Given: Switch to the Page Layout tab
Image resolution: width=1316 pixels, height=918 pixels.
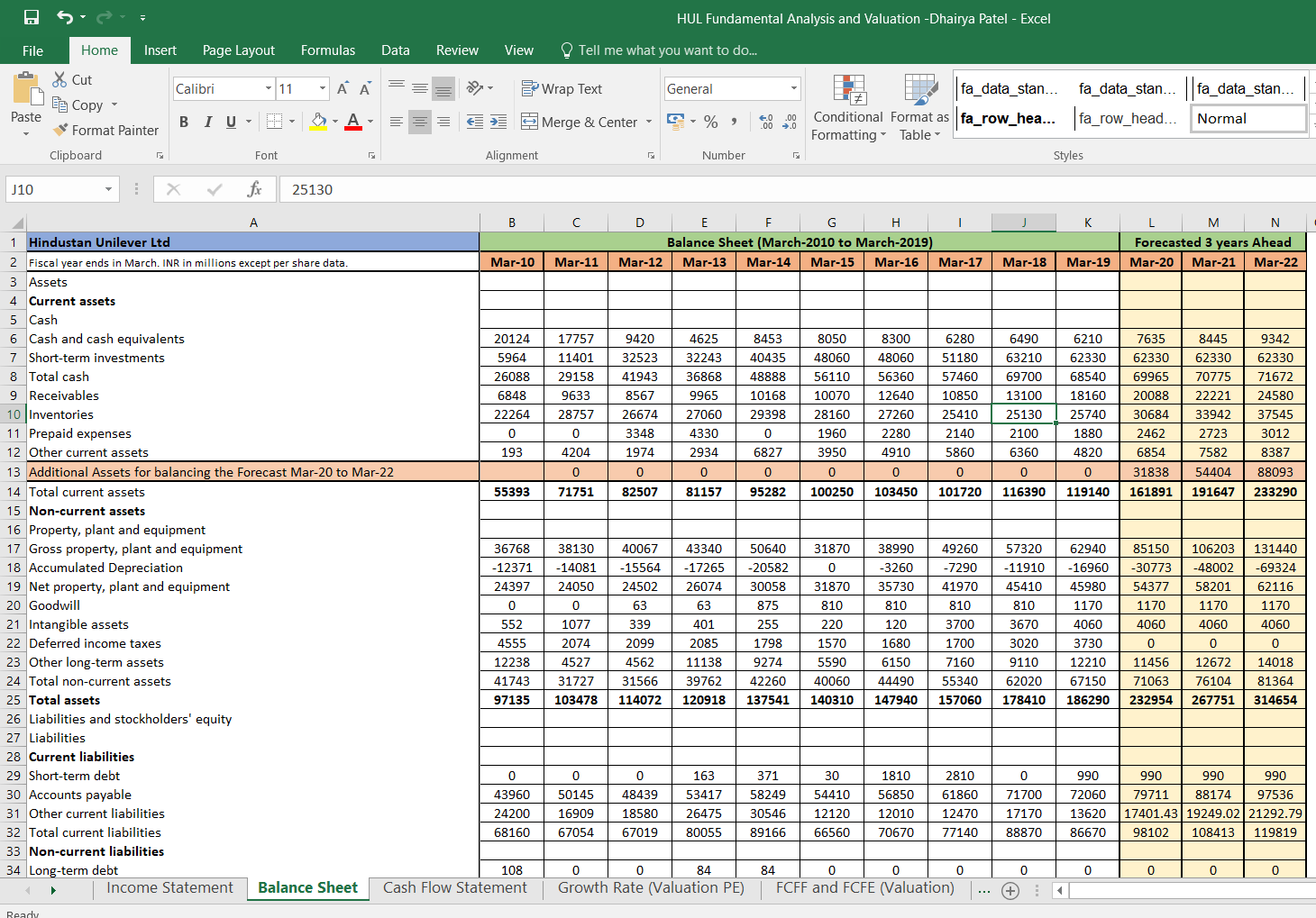Looking at the screenshot, I should tap(239, 50).
